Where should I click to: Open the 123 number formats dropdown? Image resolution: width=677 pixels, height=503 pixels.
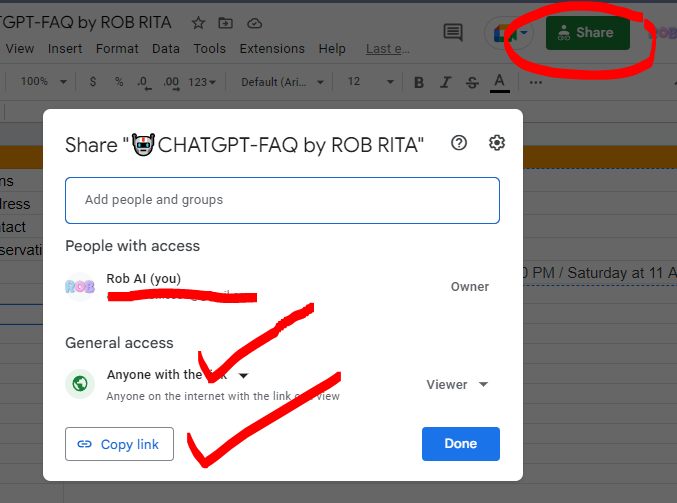(202, 82)
